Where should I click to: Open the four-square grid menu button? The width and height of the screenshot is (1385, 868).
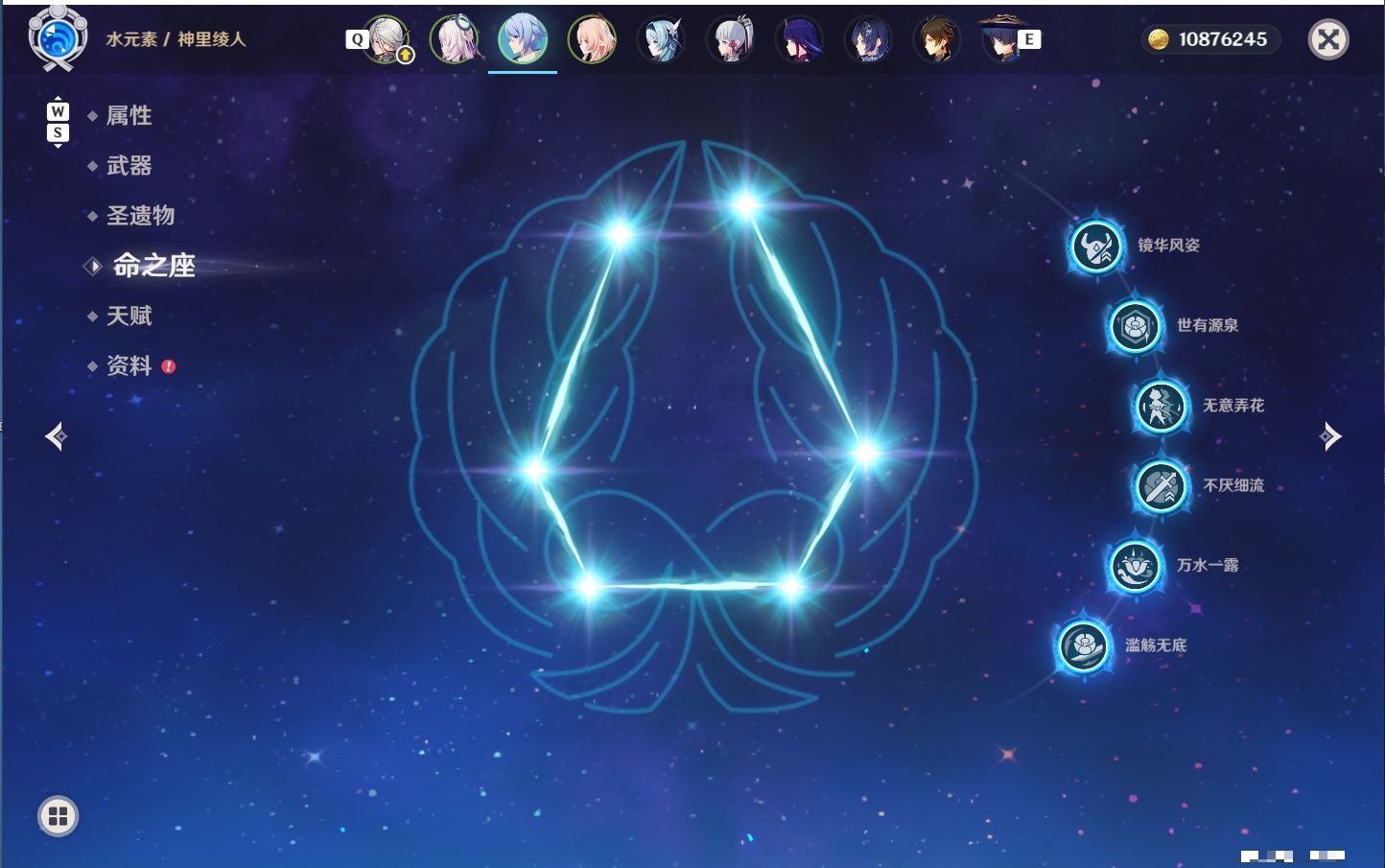(x=58, y=816)
